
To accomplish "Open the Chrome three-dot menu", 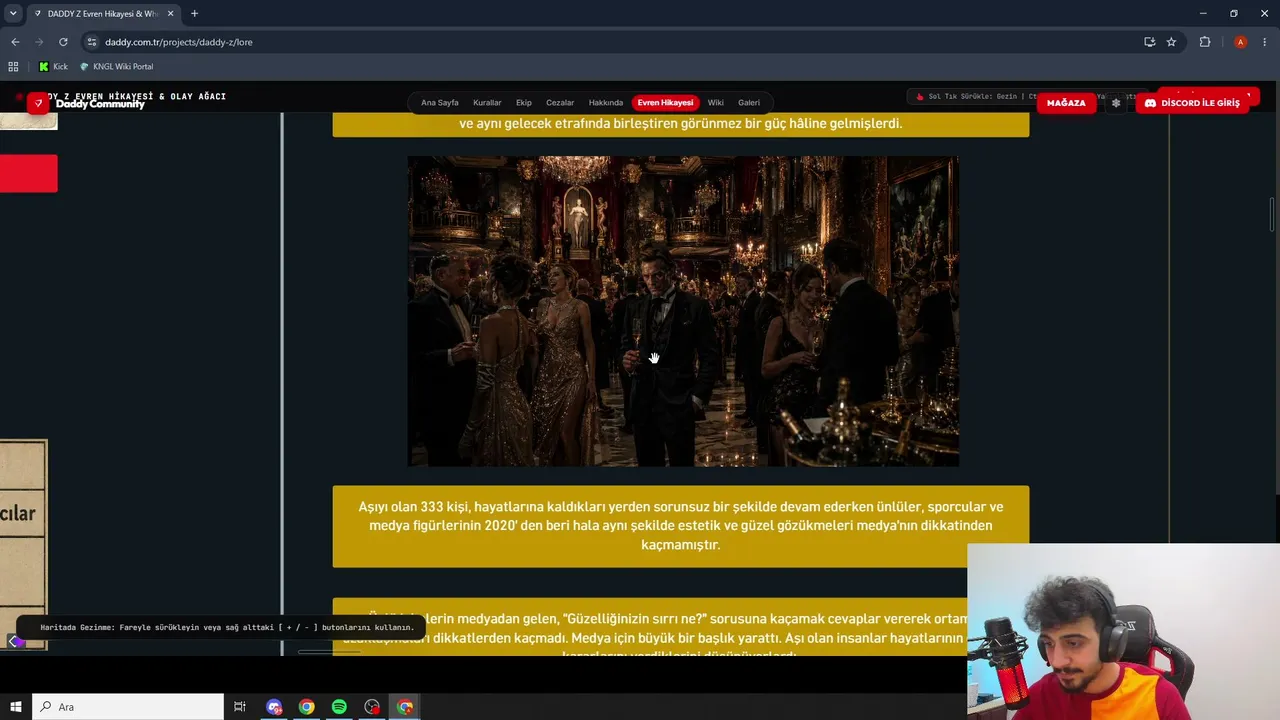I will pos(1265,42).
